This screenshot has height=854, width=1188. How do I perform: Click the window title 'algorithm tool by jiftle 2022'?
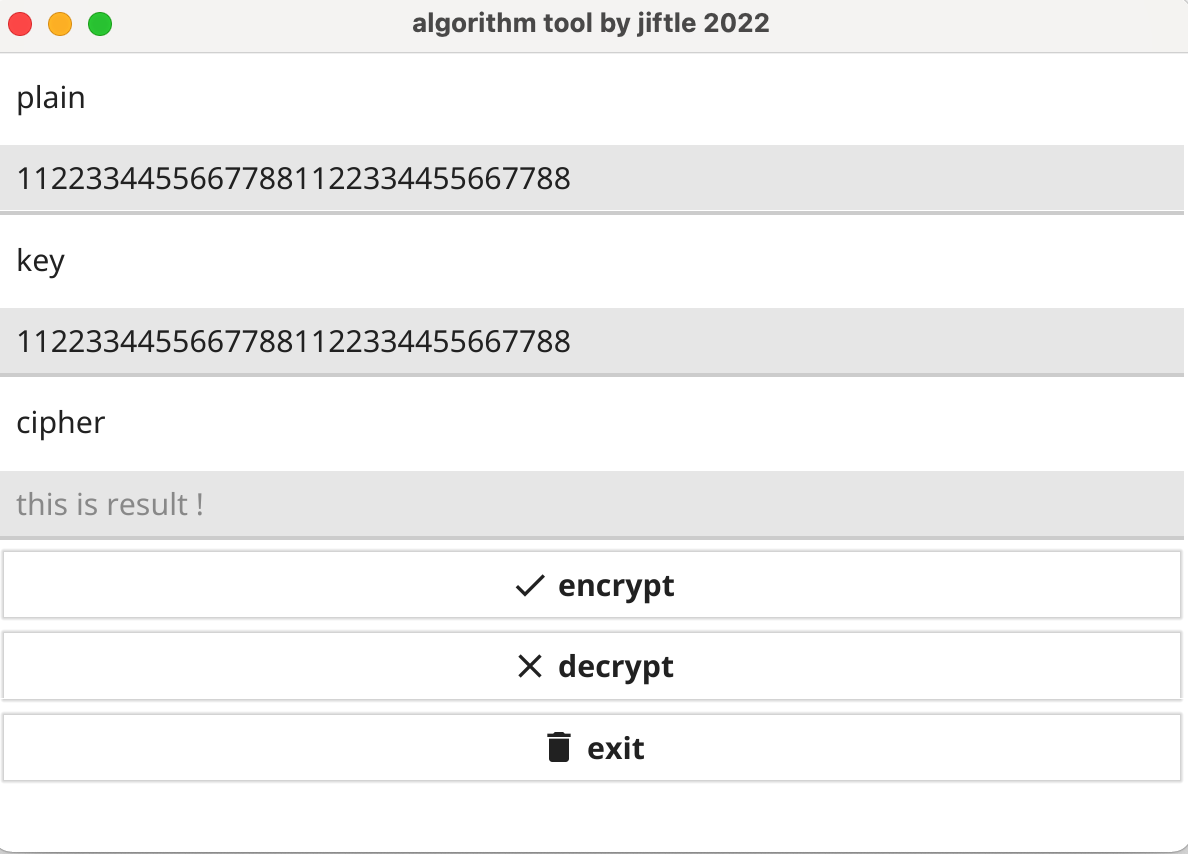[592, 22]
